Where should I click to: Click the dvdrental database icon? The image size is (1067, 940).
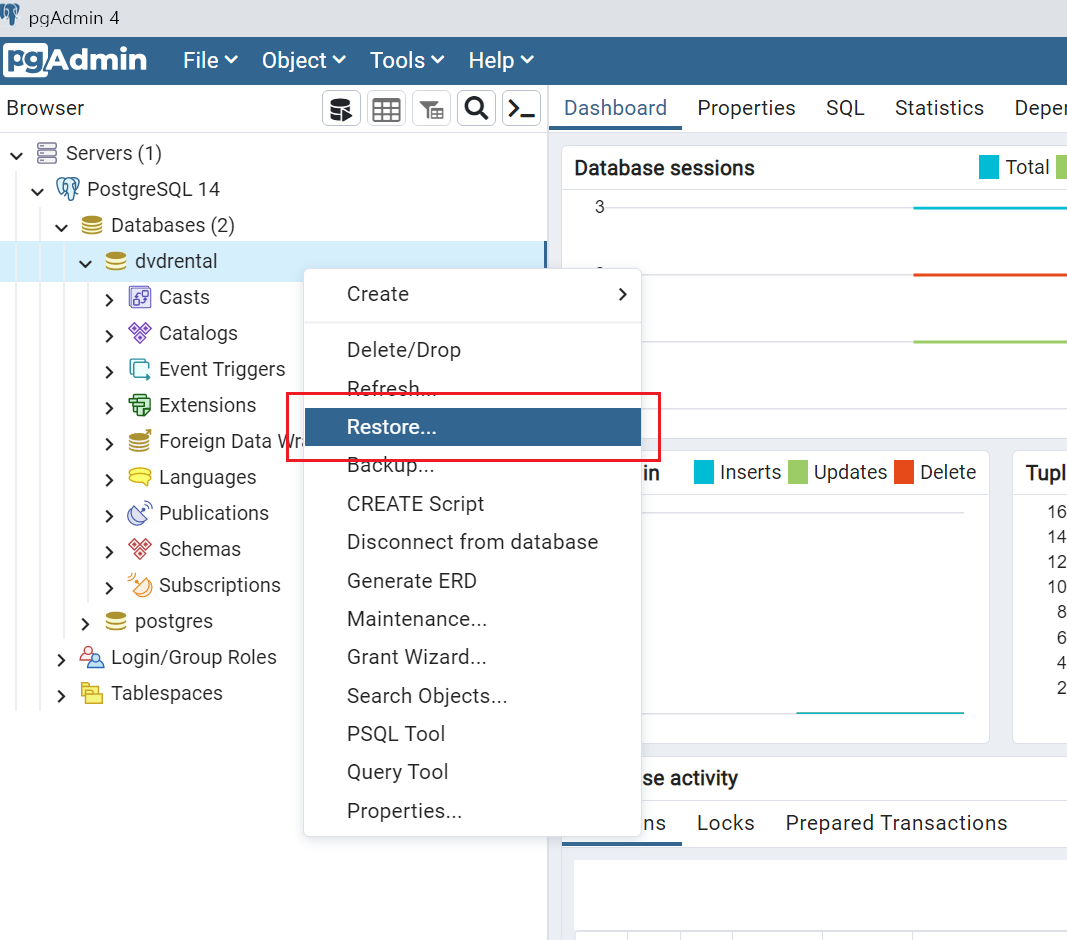tap(116, 261)
